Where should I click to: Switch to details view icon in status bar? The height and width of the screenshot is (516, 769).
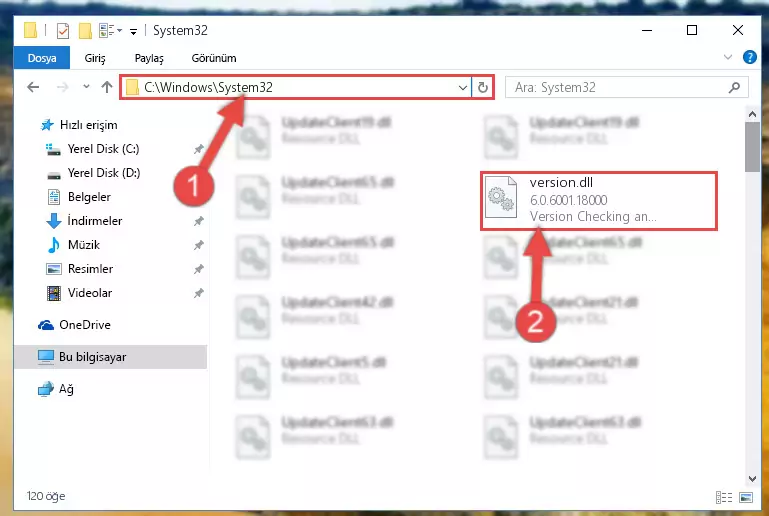[x=724, y=497]
